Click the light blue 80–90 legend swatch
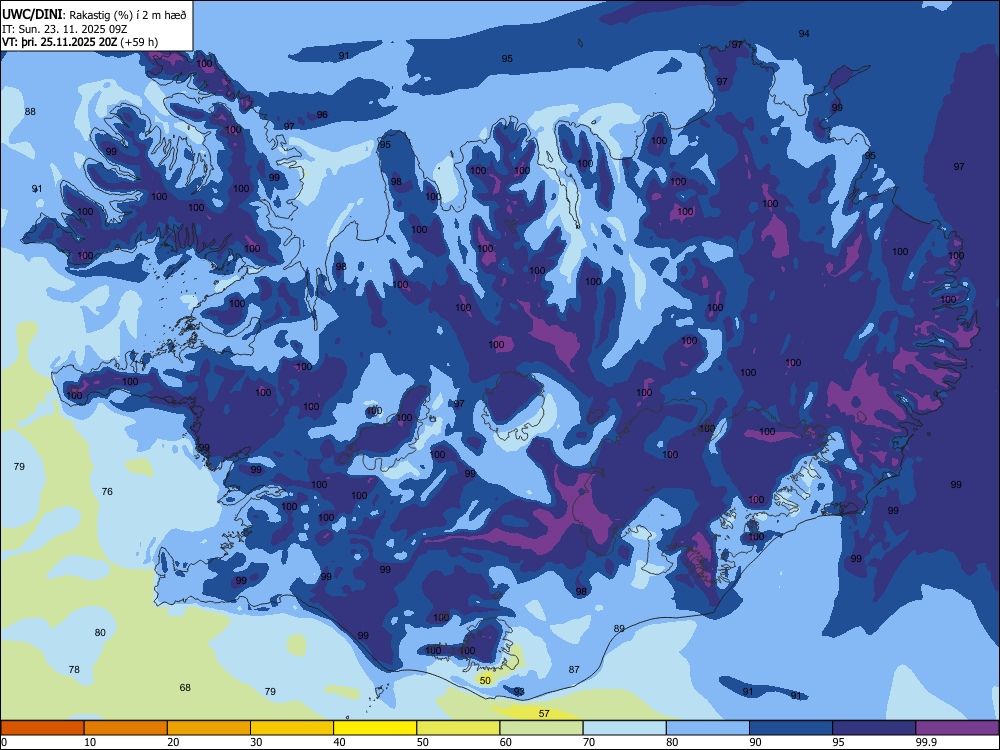Screen dimensions: 1000x750 click(x=708, y=728)
